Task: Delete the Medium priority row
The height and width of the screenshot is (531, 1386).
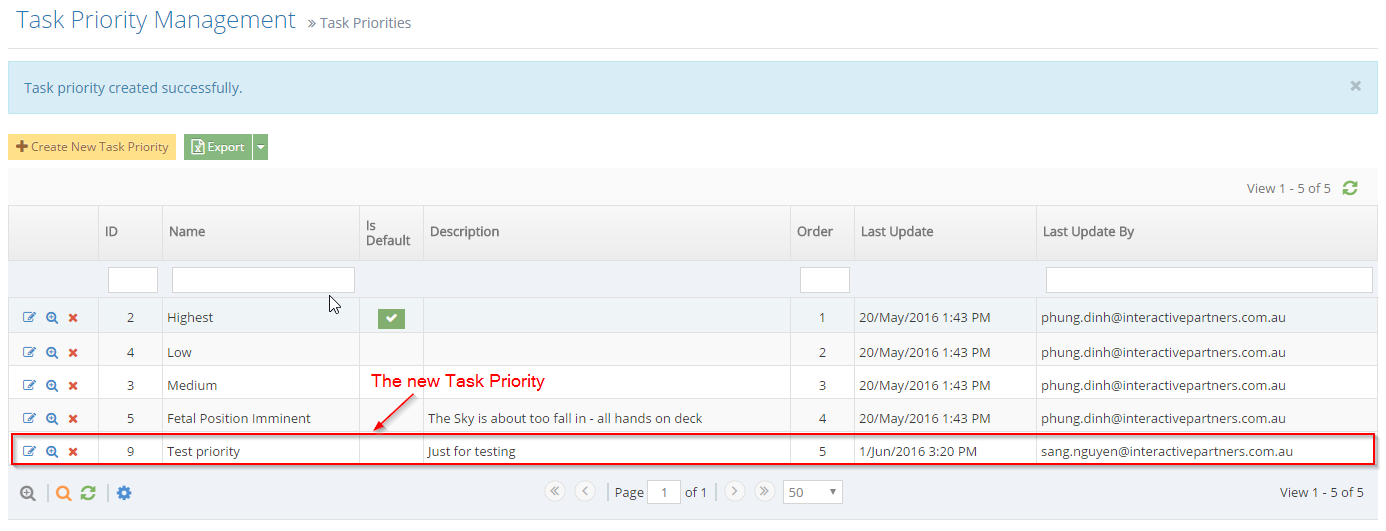Action: click(x=73, y=386)
